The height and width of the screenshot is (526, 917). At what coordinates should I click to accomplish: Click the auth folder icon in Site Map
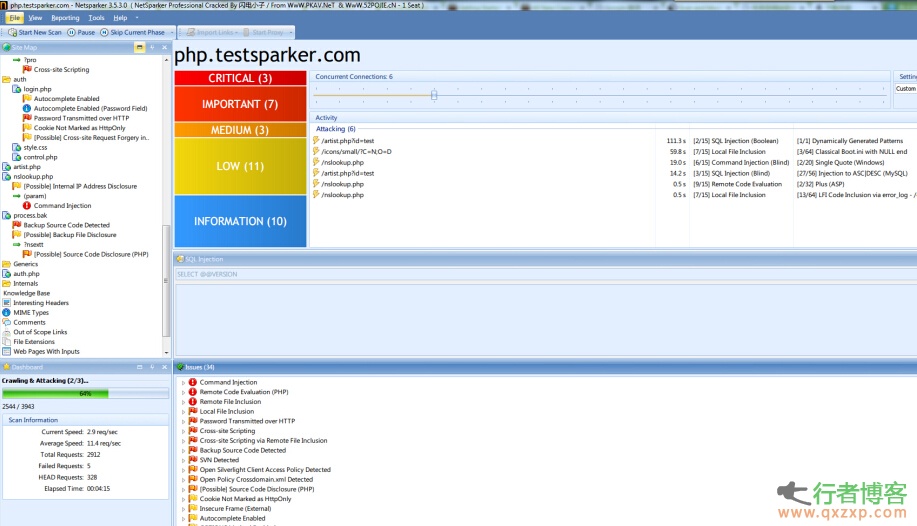click(x=6, y=79)
